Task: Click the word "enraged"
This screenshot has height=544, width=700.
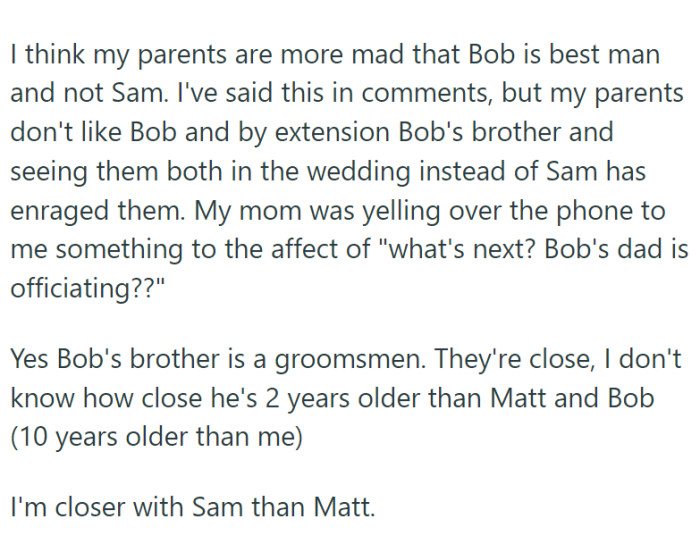Action: point(59,212)
